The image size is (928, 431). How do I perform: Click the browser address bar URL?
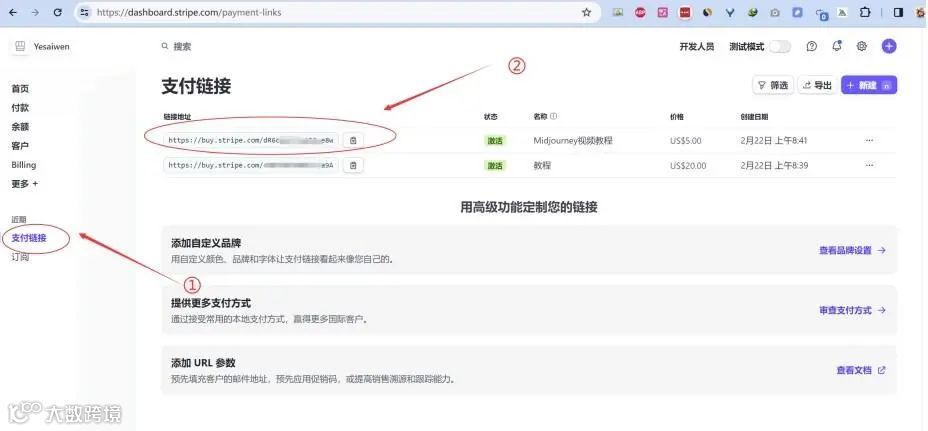point(189,12)
